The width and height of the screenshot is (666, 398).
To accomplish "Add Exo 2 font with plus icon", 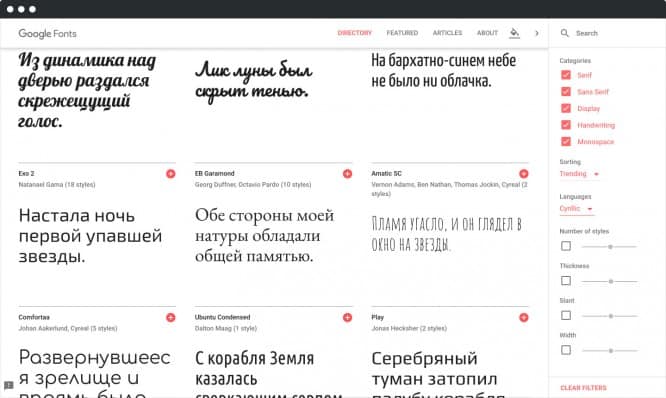I will click(x=171, y=174).
